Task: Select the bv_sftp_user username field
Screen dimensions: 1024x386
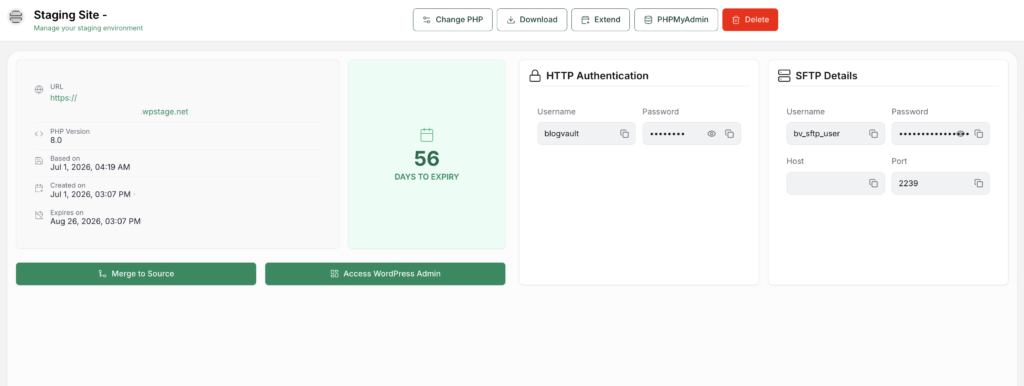Action: (835, 134)
